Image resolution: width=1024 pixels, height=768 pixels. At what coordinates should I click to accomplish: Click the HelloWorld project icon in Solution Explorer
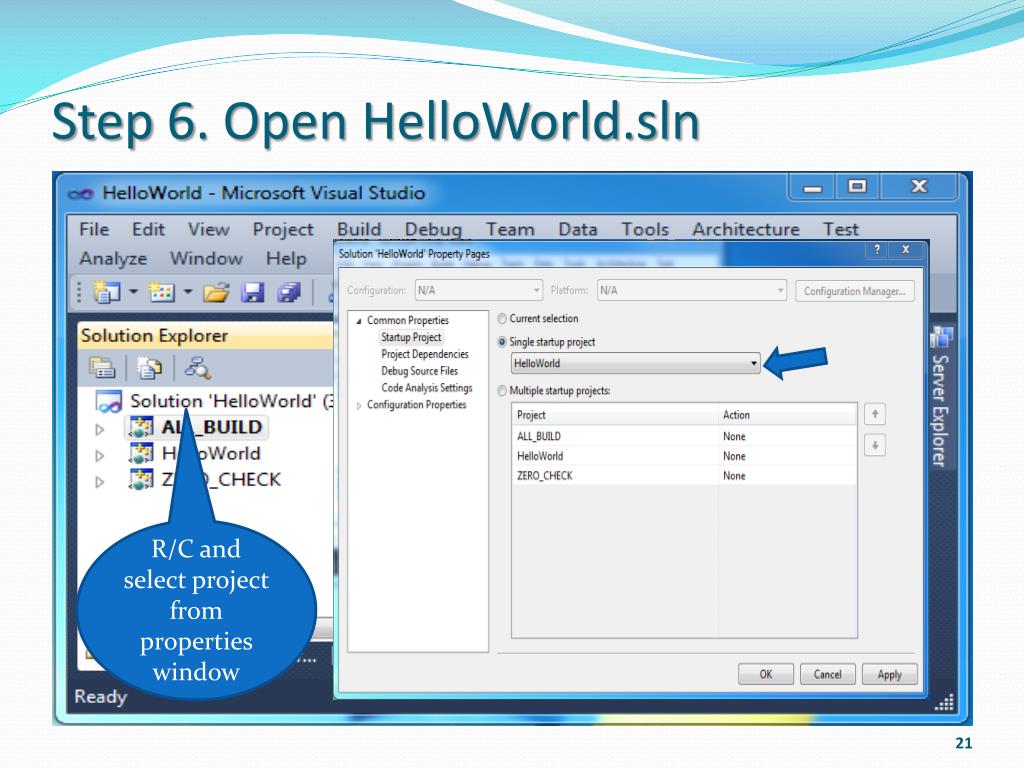pyautogui.click(x=141, y=453)
